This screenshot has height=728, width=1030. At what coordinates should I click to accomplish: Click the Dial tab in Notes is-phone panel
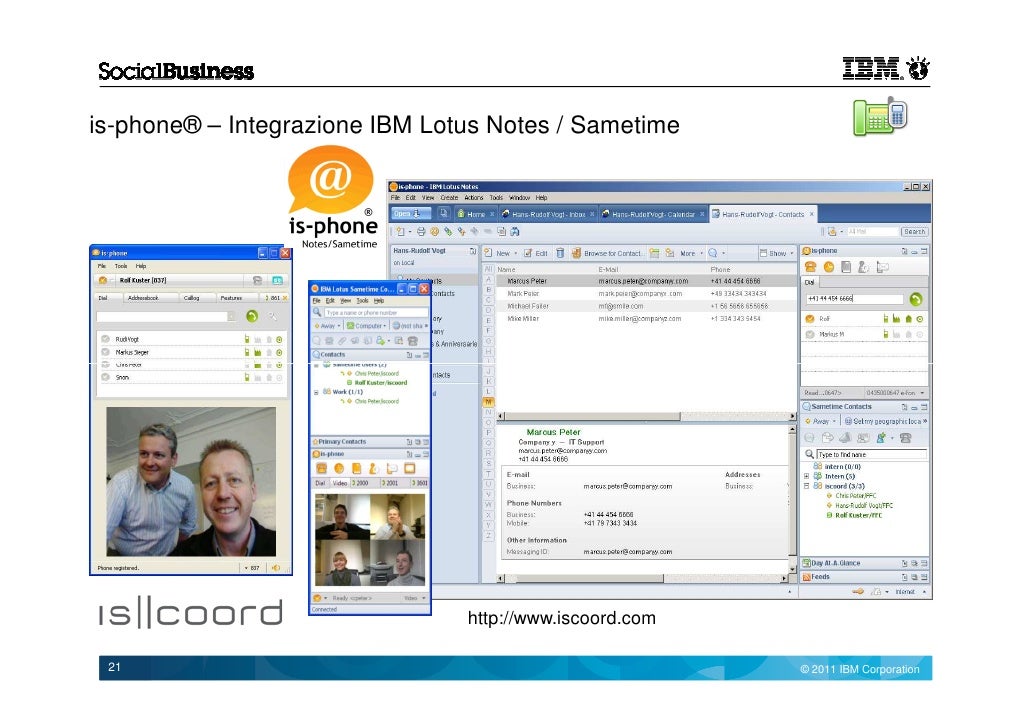pyautogui.click(x=809, y=282)
